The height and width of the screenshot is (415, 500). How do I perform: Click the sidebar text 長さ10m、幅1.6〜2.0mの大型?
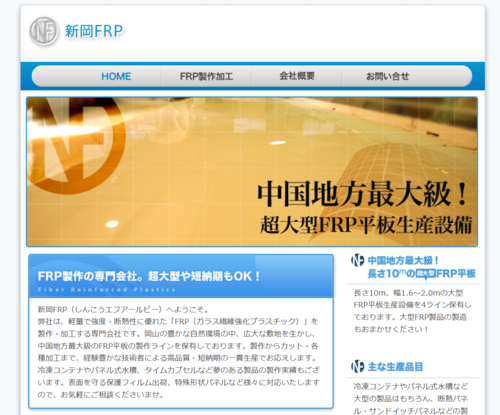coord(408,293)
